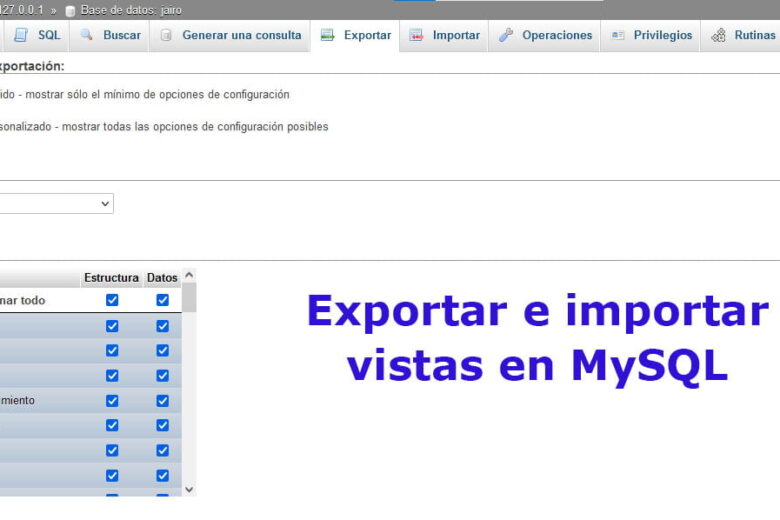
Task: Switch to the Buscar tab
Action: click(110, 35)
